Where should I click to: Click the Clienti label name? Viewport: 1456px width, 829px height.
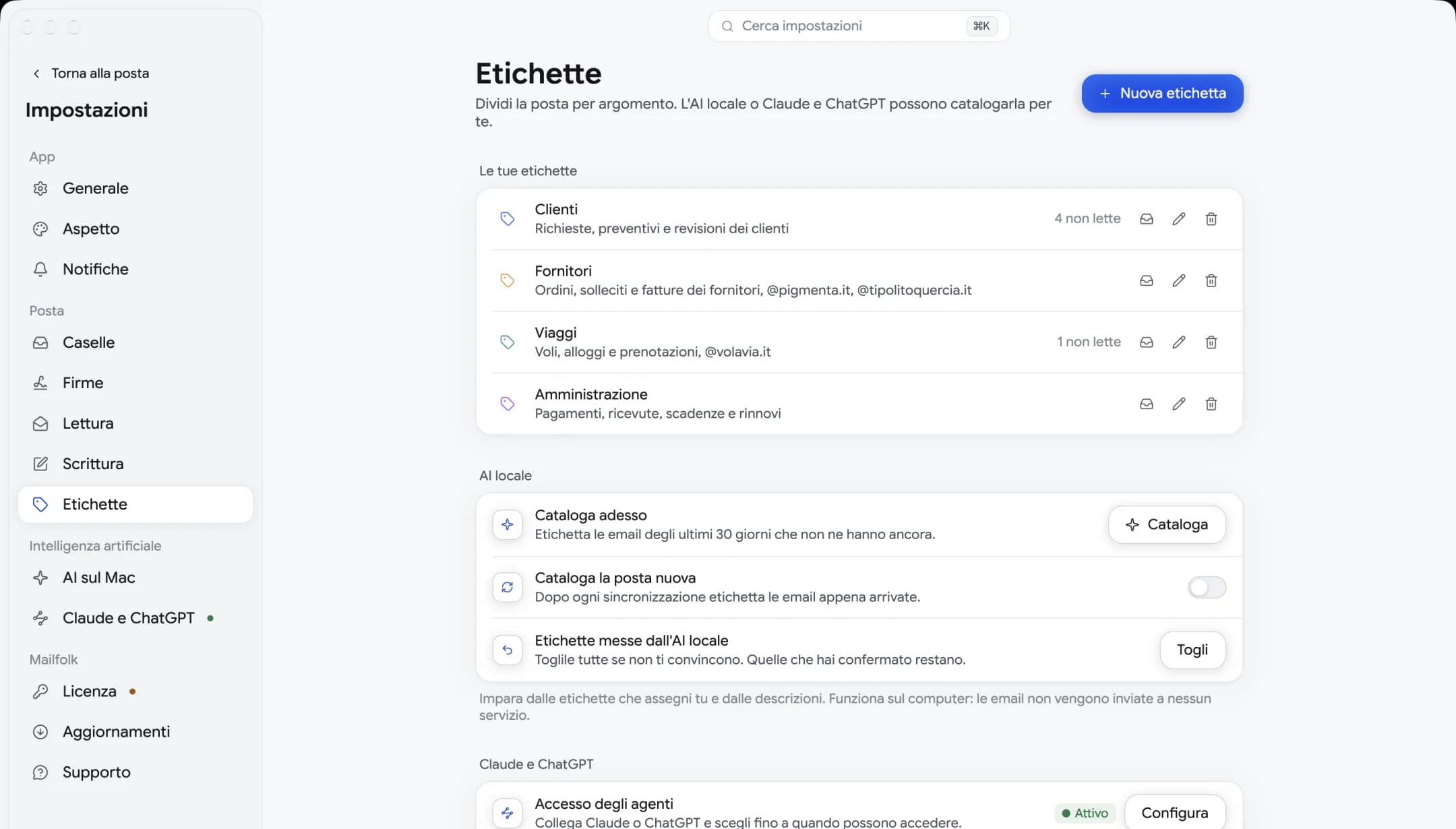coord(556,210)
